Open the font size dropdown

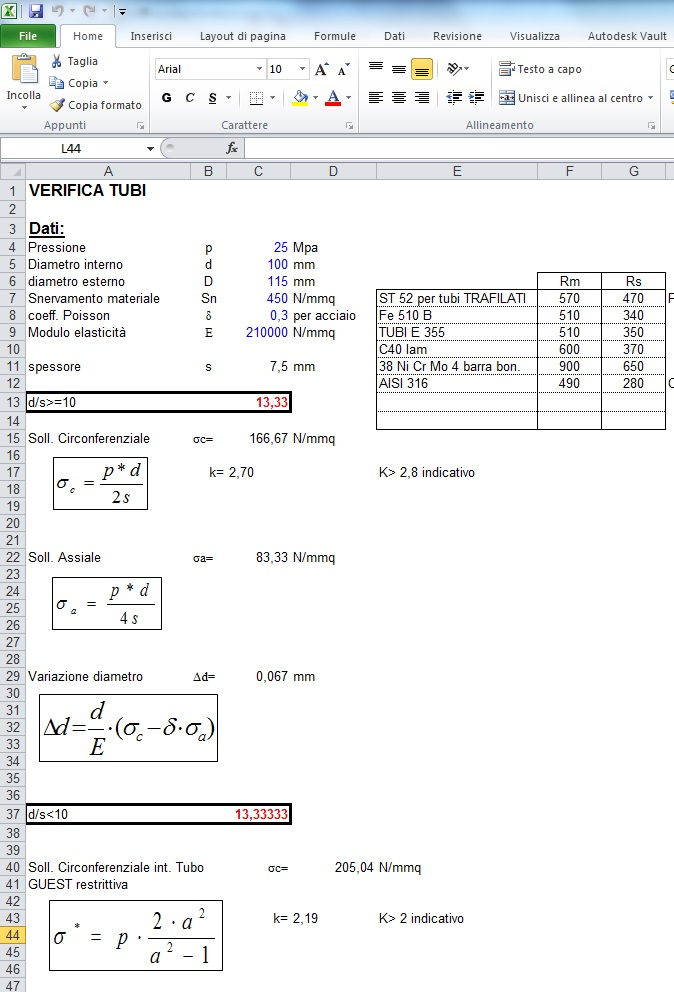click(303, 69)
